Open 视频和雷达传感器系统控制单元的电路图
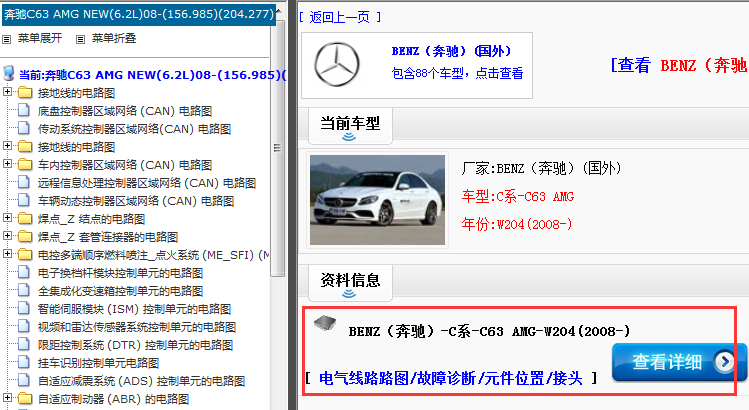749x410 pixels. click(x=137, y=327)
